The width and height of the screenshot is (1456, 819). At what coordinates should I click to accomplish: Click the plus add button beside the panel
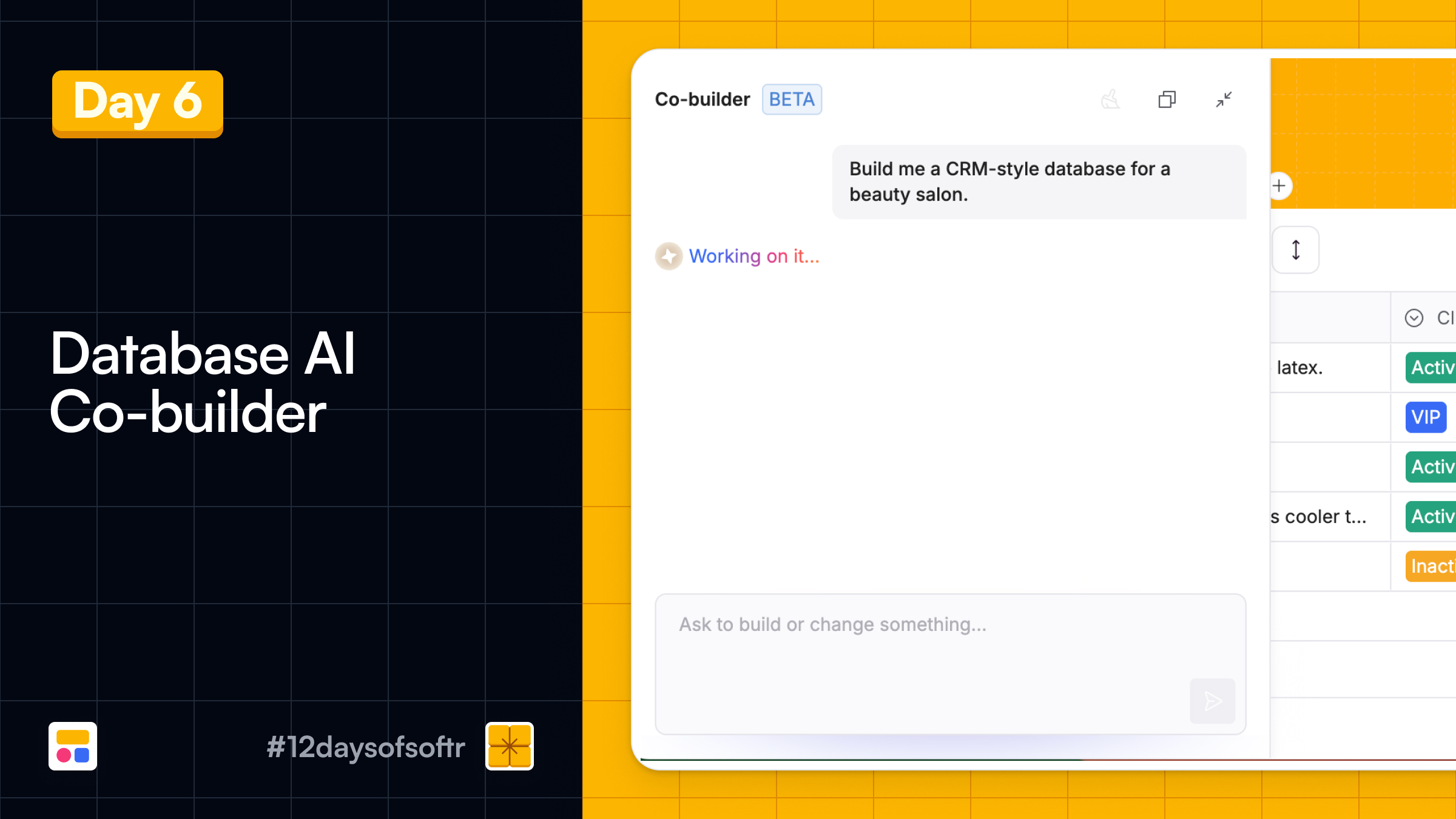point(1279,186)
